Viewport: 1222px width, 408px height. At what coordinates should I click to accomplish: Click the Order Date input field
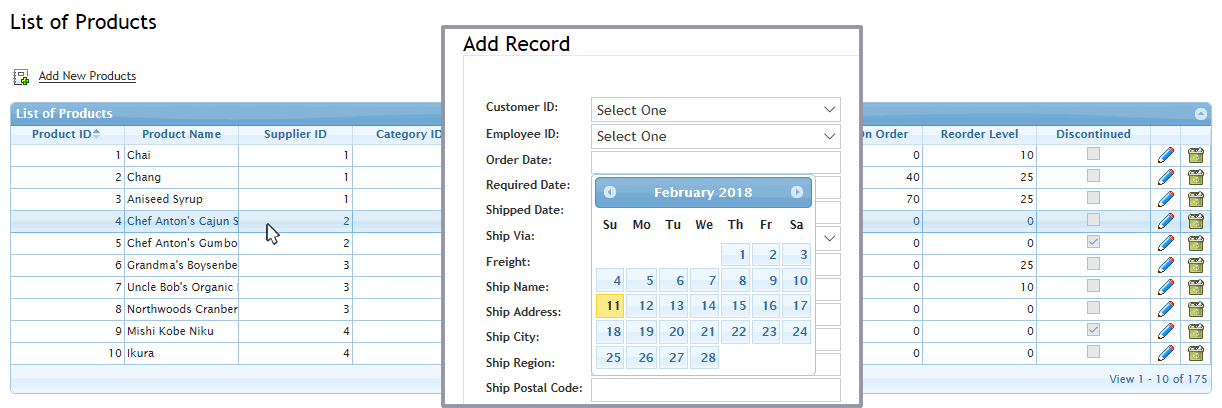716,162
